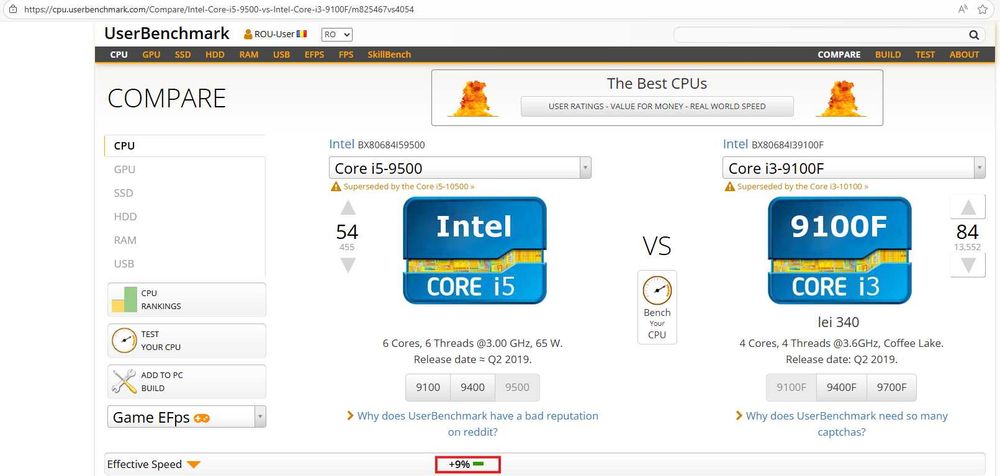Select the GPU tab in top navigation

pos(151,55)
